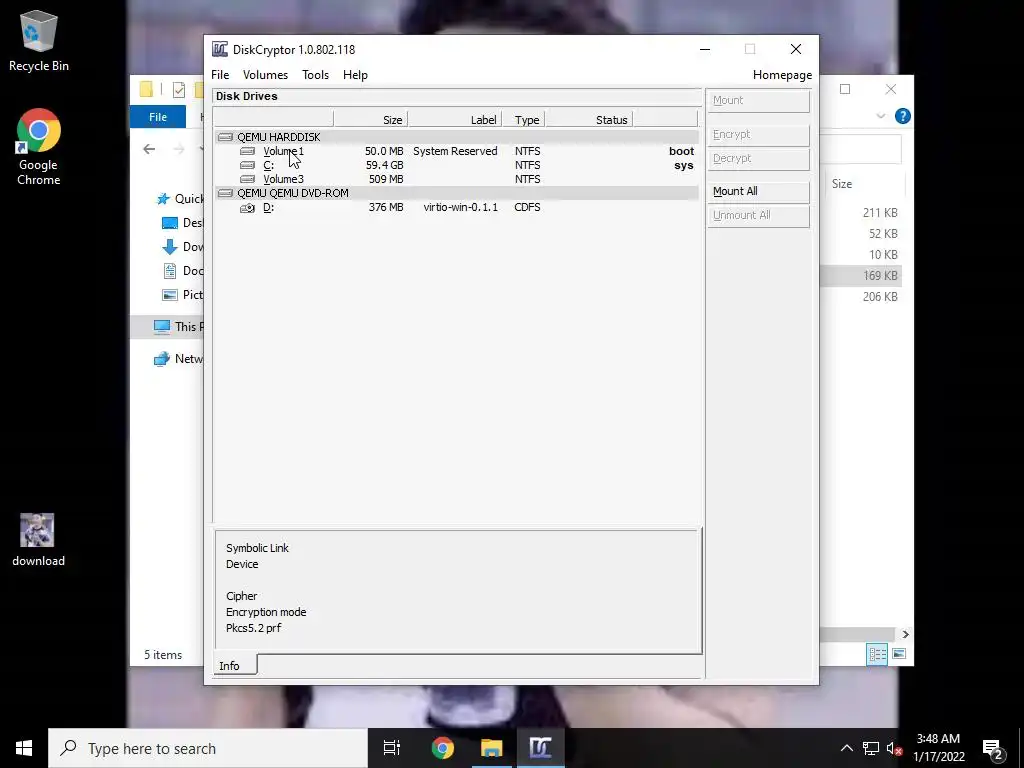Open the Tools menu
Viewport: 1024px width, 768px height.
[315, 75]
